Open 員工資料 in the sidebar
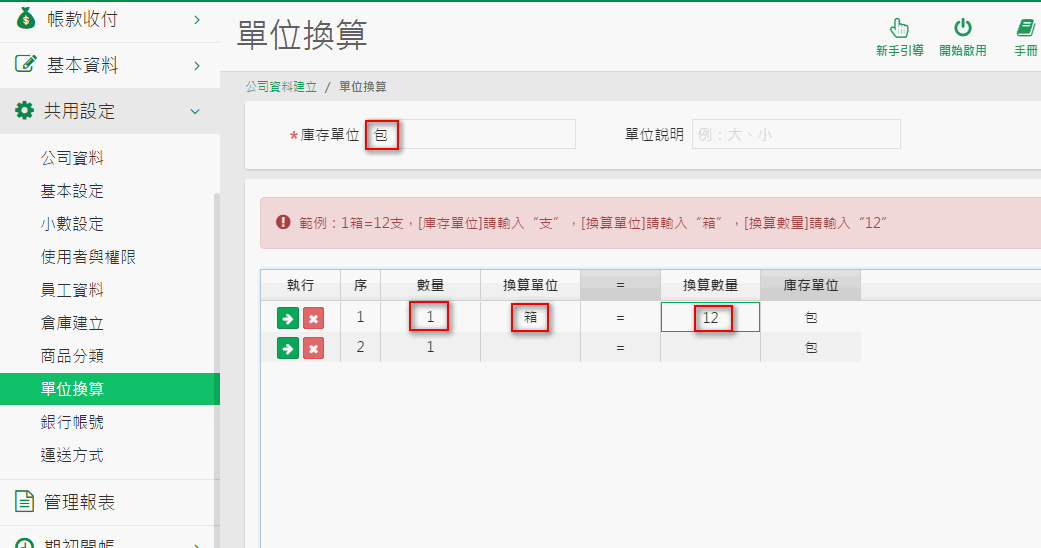The width and height of the screenshot is (1041, 548). (x=72, y=290)
